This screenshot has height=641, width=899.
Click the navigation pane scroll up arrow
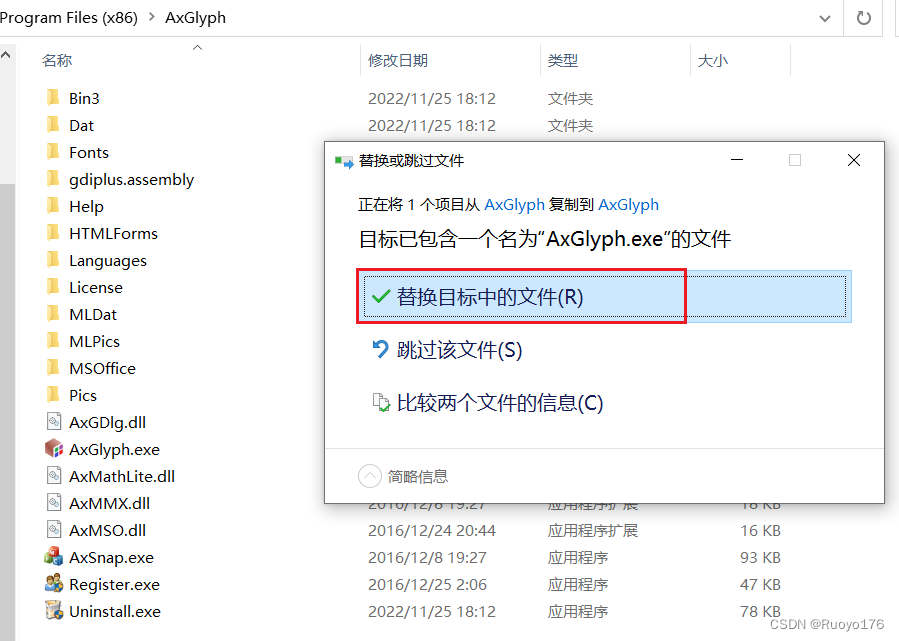[x=6, y=56]
